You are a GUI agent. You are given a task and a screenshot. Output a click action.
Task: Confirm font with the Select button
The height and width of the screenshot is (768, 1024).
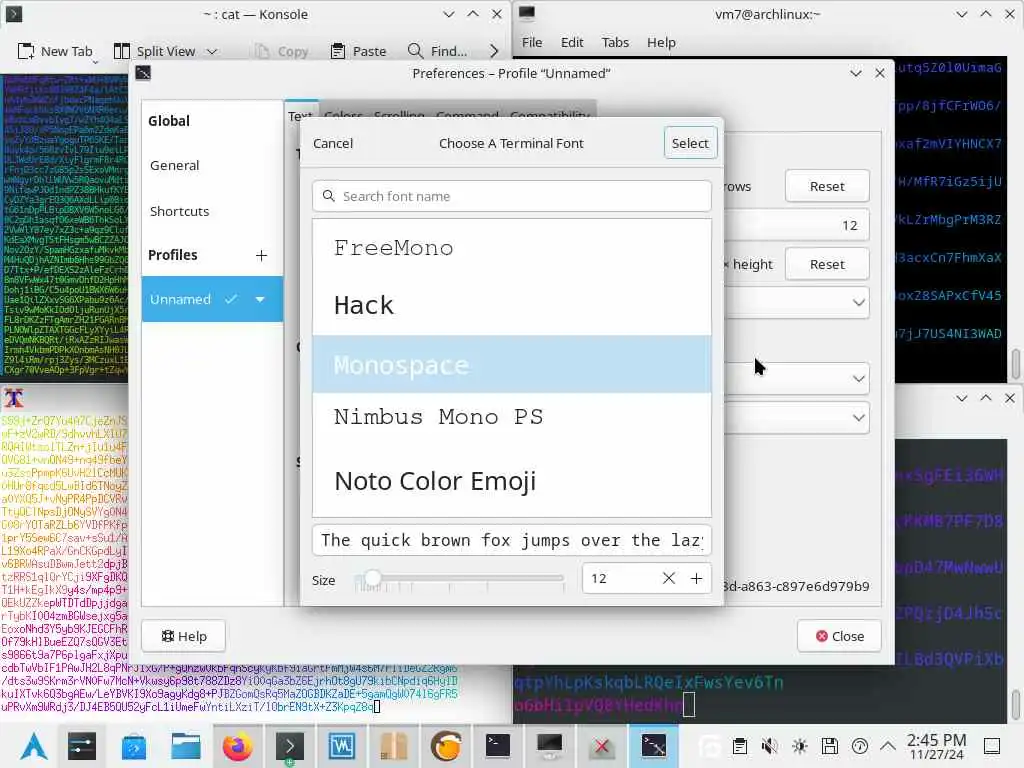690,143
